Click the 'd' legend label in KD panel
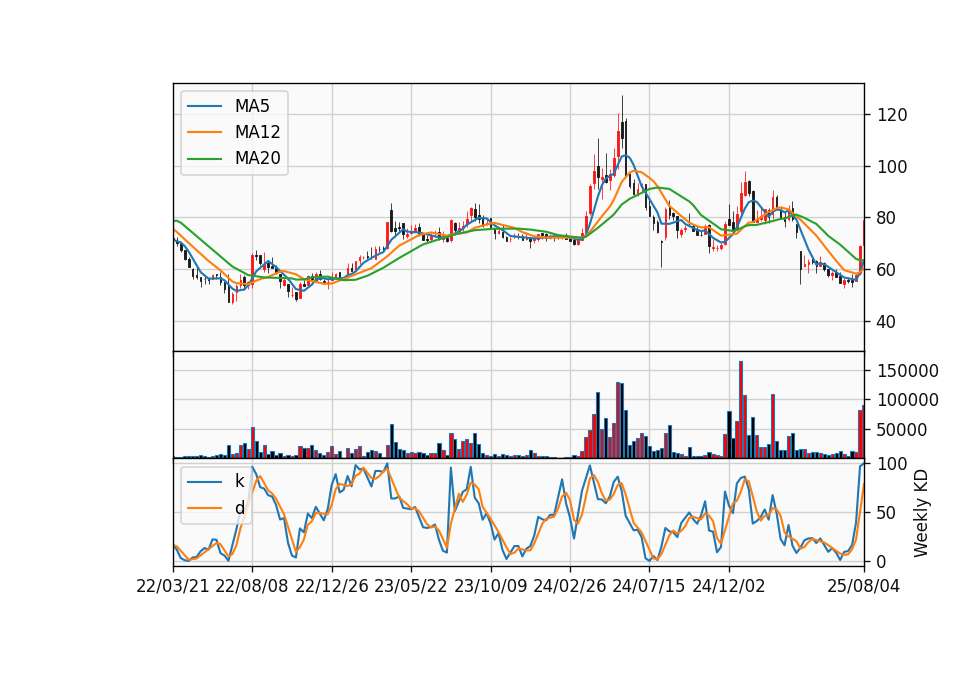The image size is (960, 690). [239, 508]
